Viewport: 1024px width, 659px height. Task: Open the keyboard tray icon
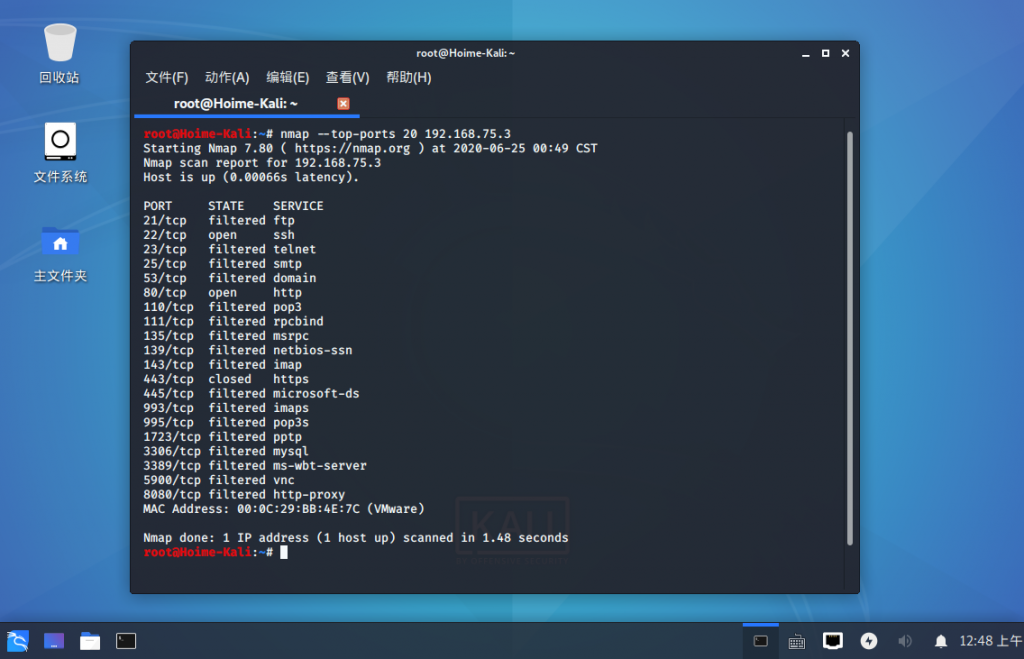click(797, 641)
